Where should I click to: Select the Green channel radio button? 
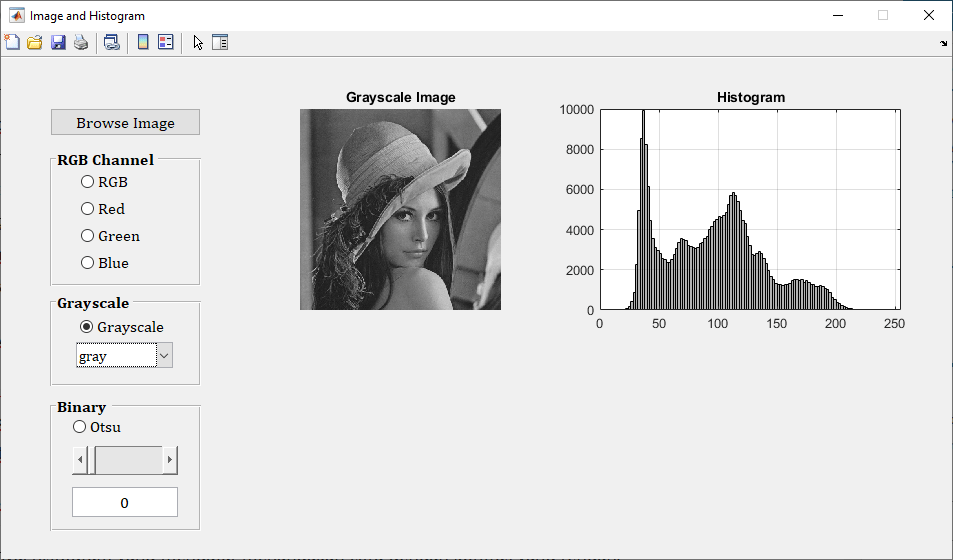click(88, 236)
